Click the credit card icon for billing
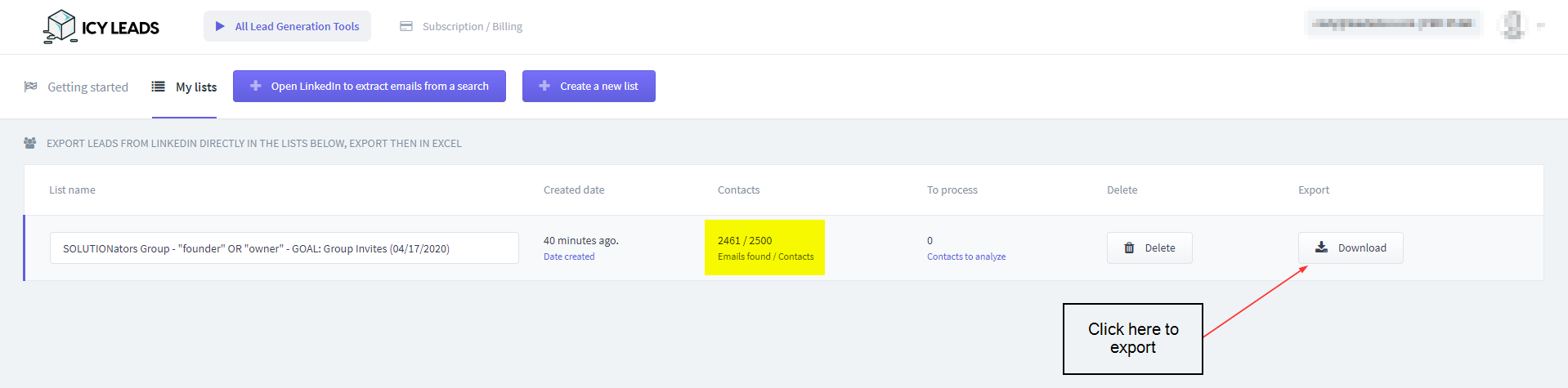Viewport: 1568px width, 388px height. point(406,26)
